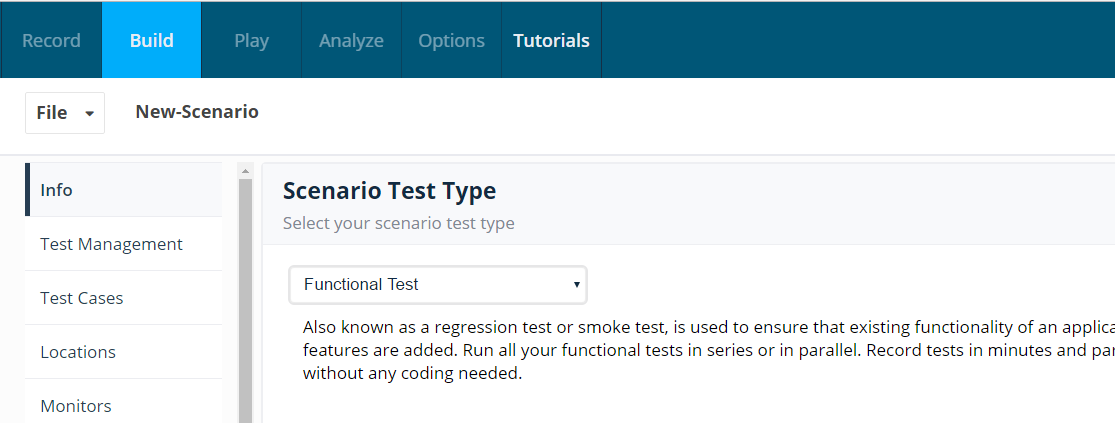Screen dimensions: 1115x423
Task: Click the New-Scenario name label
Action: point(197,112)
